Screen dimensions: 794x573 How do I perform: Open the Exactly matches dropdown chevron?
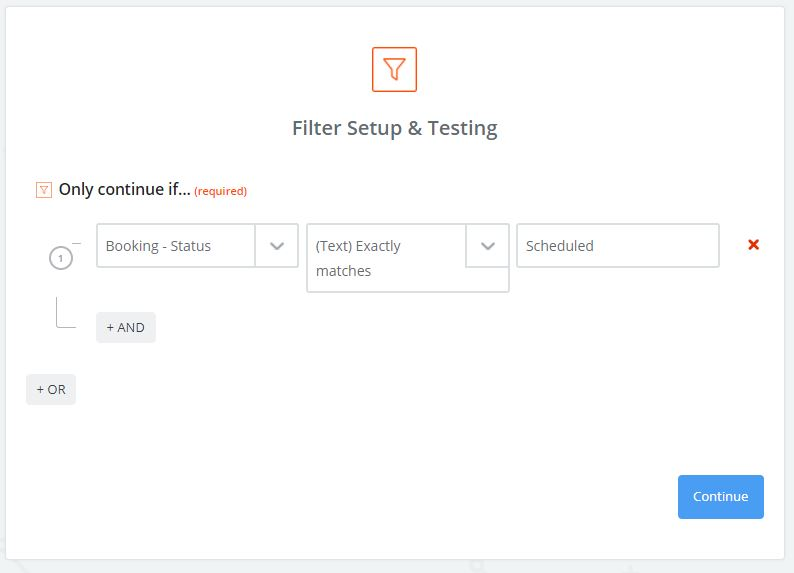click(487, 246)
